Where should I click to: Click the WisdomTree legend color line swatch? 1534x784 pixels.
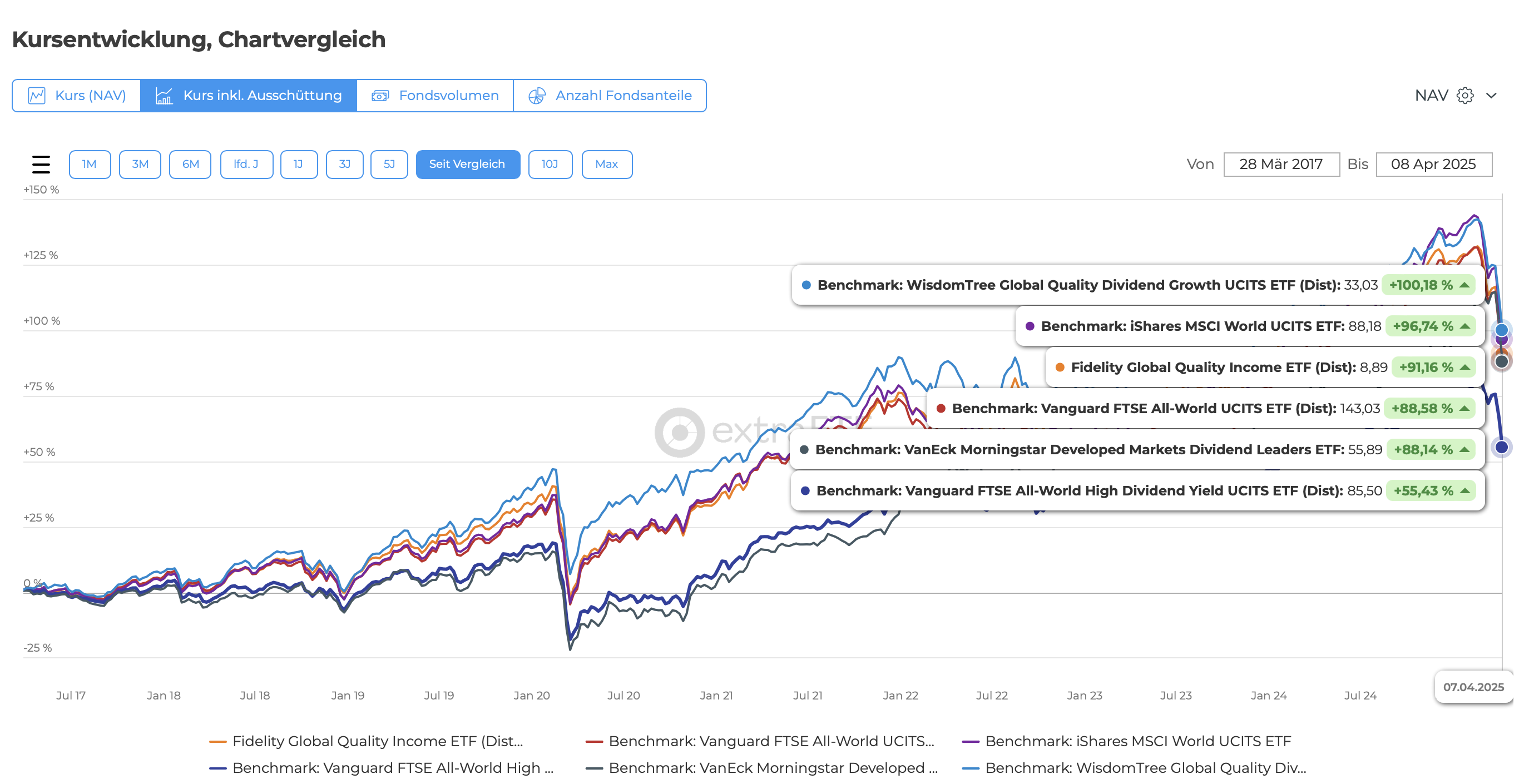971,768
